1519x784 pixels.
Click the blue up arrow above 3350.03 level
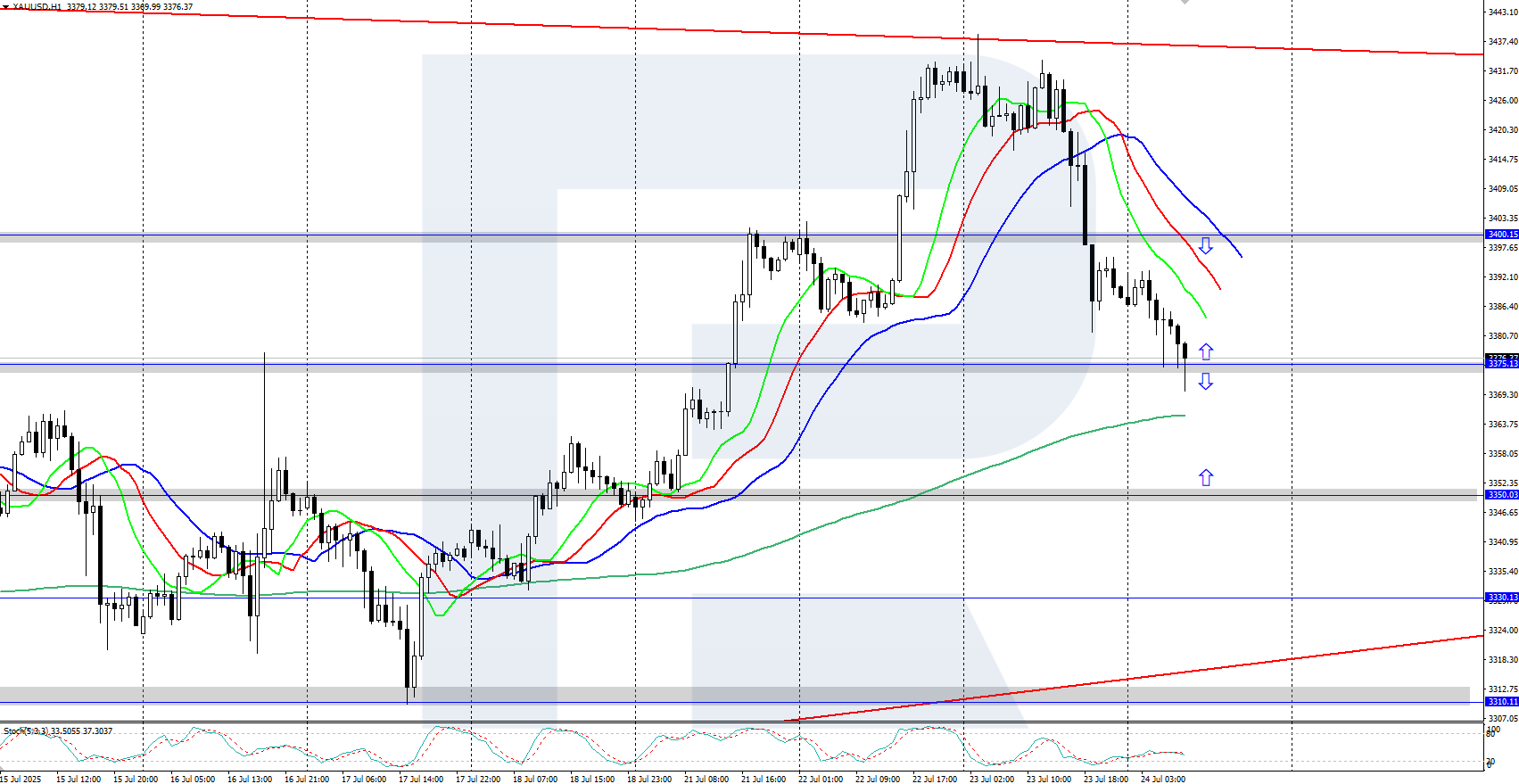click(1205, 478)
